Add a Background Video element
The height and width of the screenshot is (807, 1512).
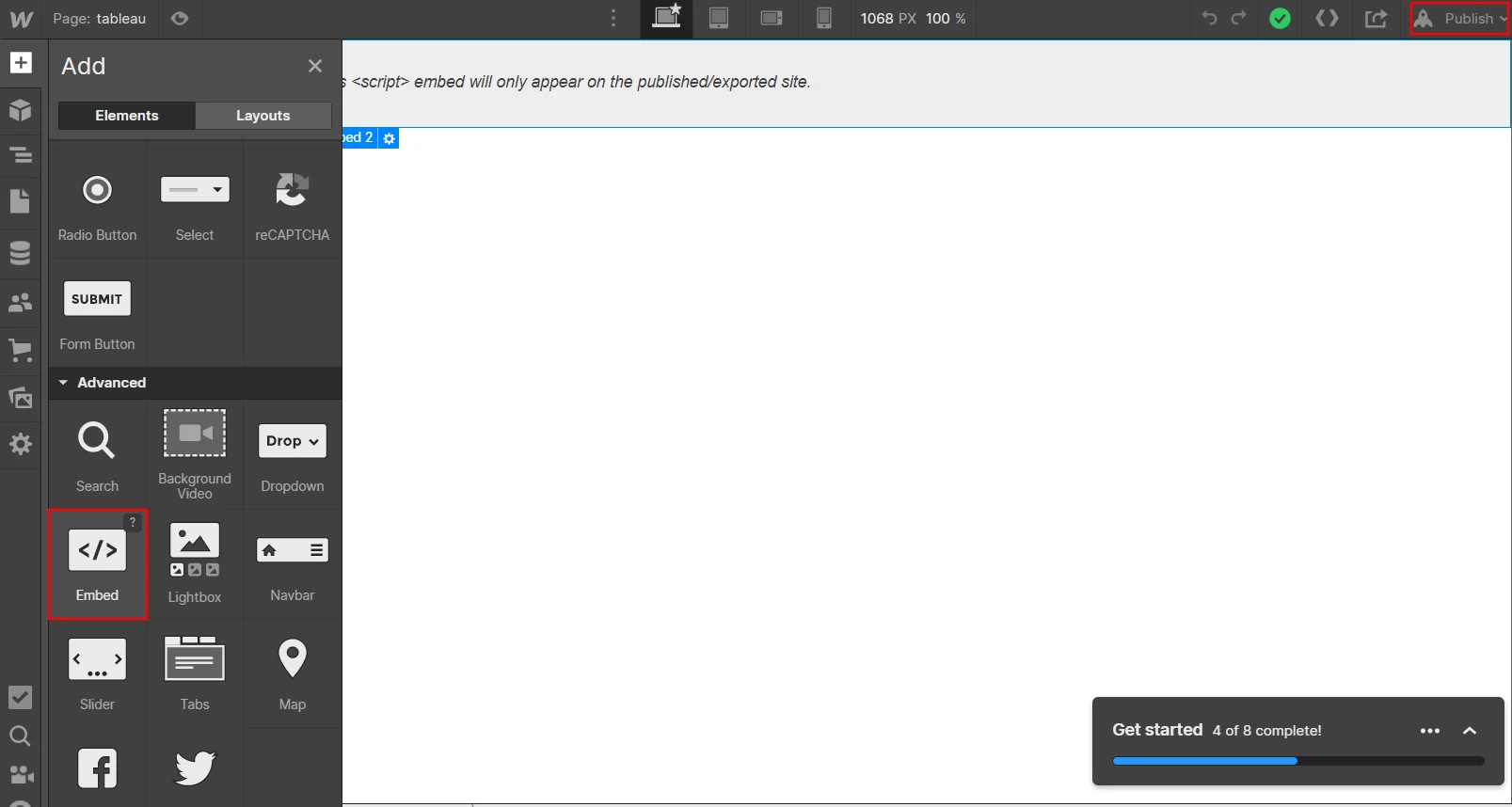(195, 453)
